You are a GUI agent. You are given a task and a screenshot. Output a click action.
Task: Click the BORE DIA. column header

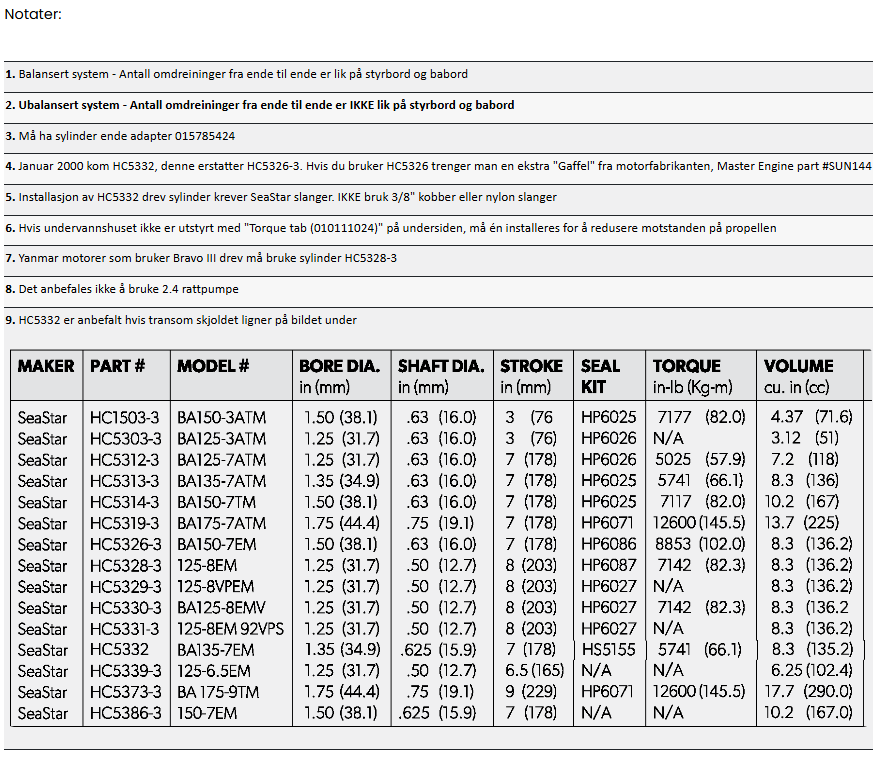[339, 376]
